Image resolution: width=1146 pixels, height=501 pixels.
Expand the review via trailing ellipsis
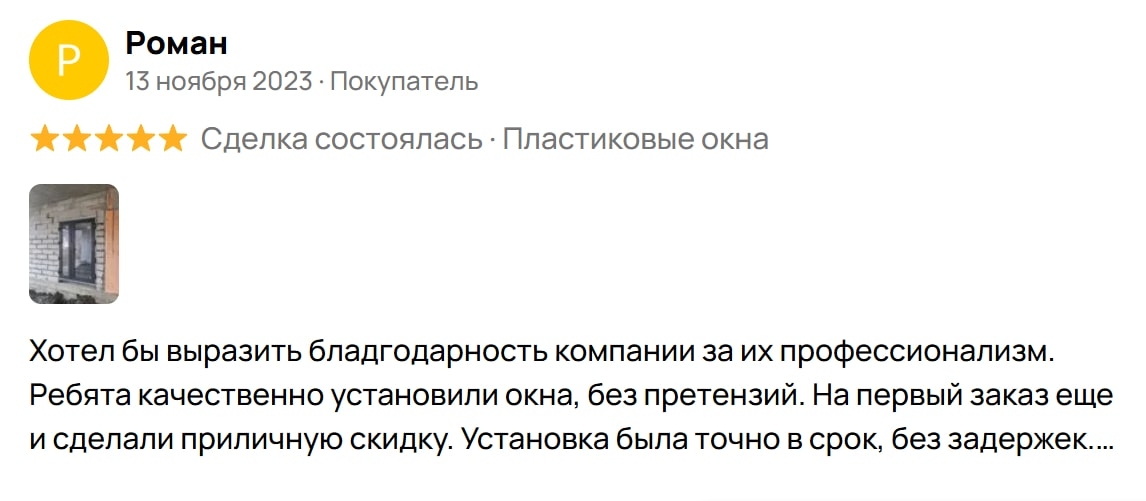click(x=1103, y=442)
